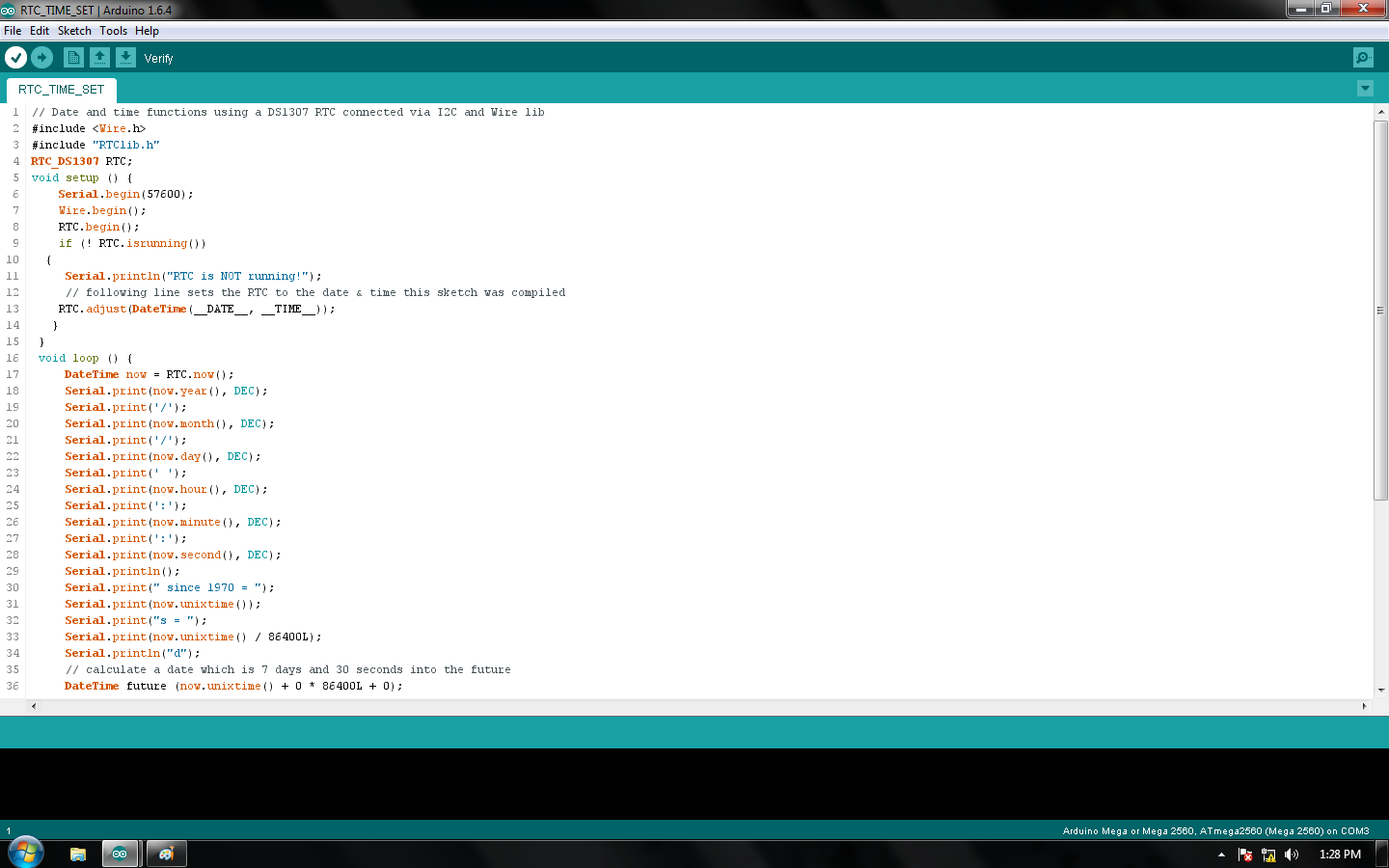Click 'Serial.print(now.month(), DEC);' line
The height and width of the screenshot is (868, 1389).
[x=170, y=423]
